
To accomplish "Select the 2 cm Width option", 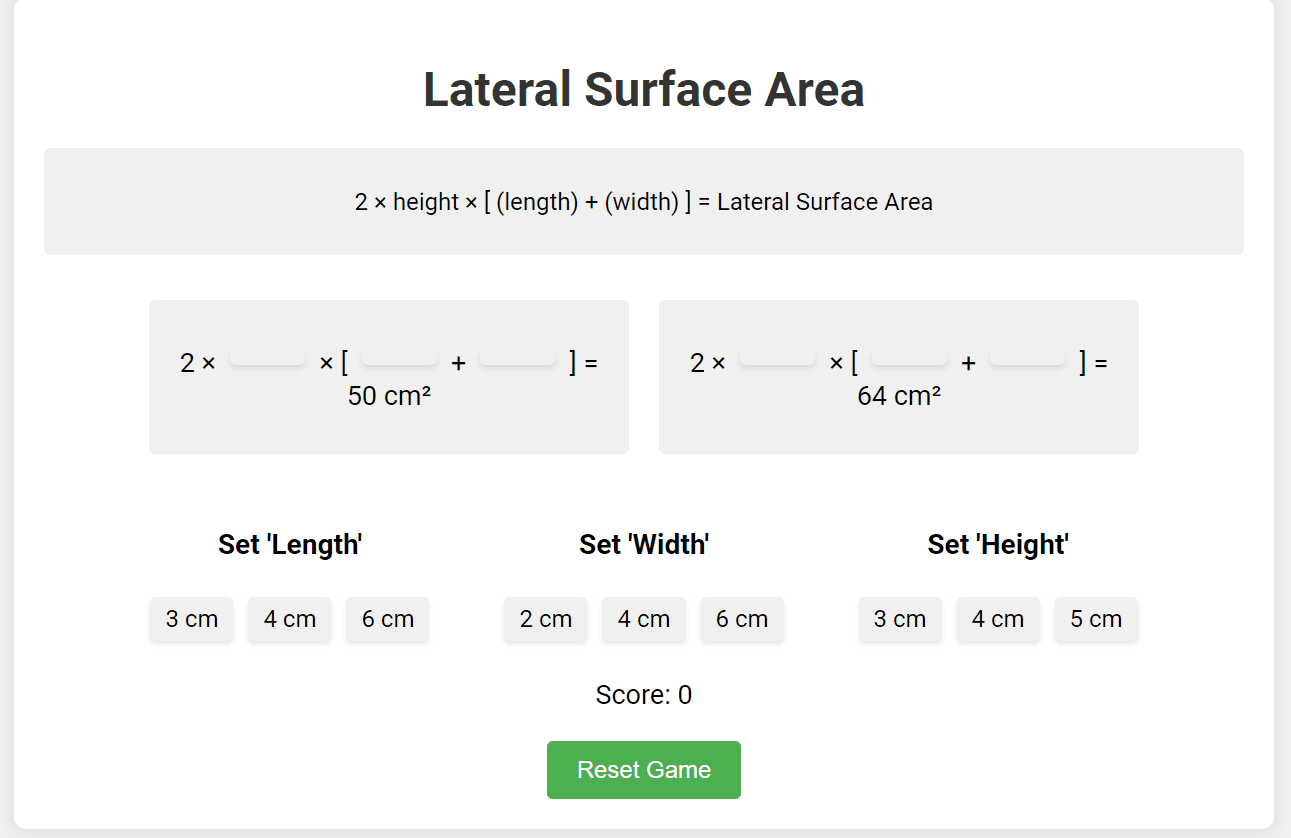I will pos(546,619).
